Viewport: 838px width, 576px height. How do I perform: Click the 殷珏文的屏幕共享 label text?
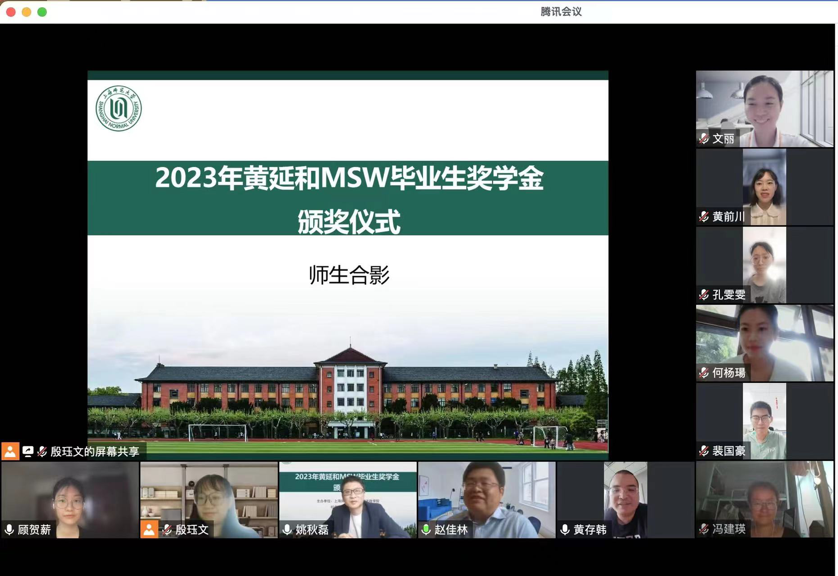pos(95,452)
